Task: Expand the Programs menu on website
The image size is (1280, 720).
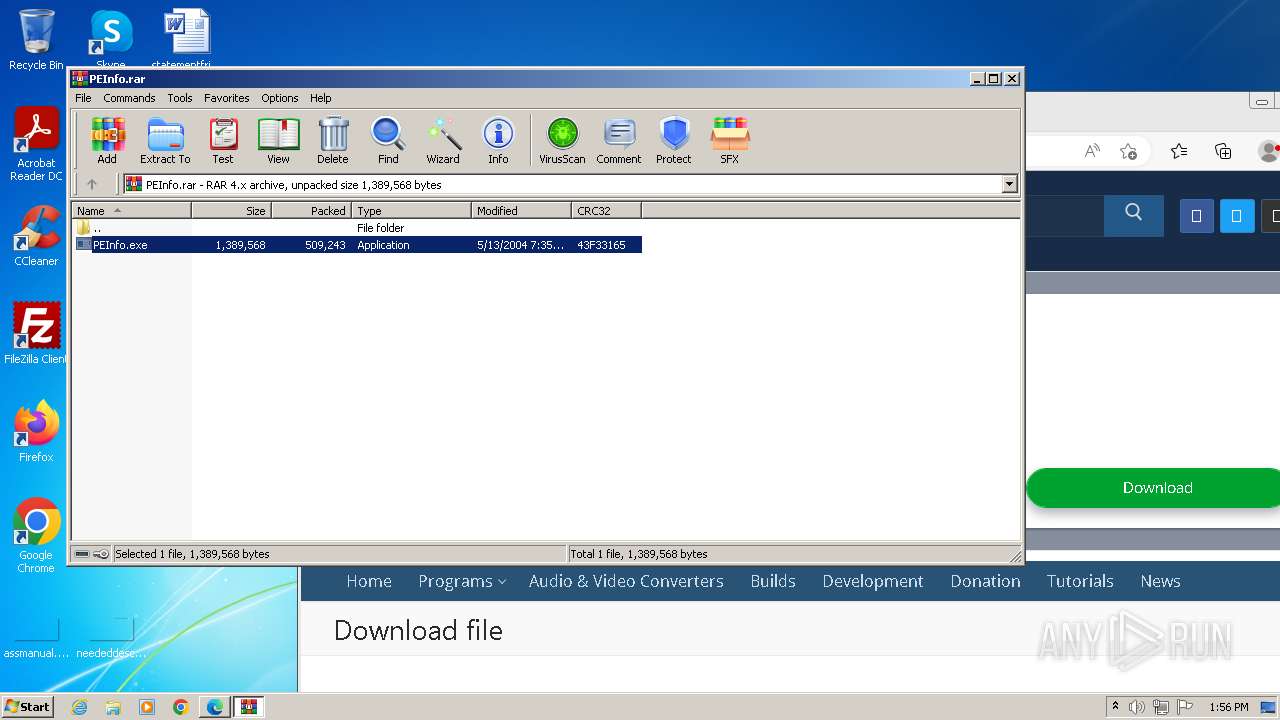Action: tap(461, 581)
